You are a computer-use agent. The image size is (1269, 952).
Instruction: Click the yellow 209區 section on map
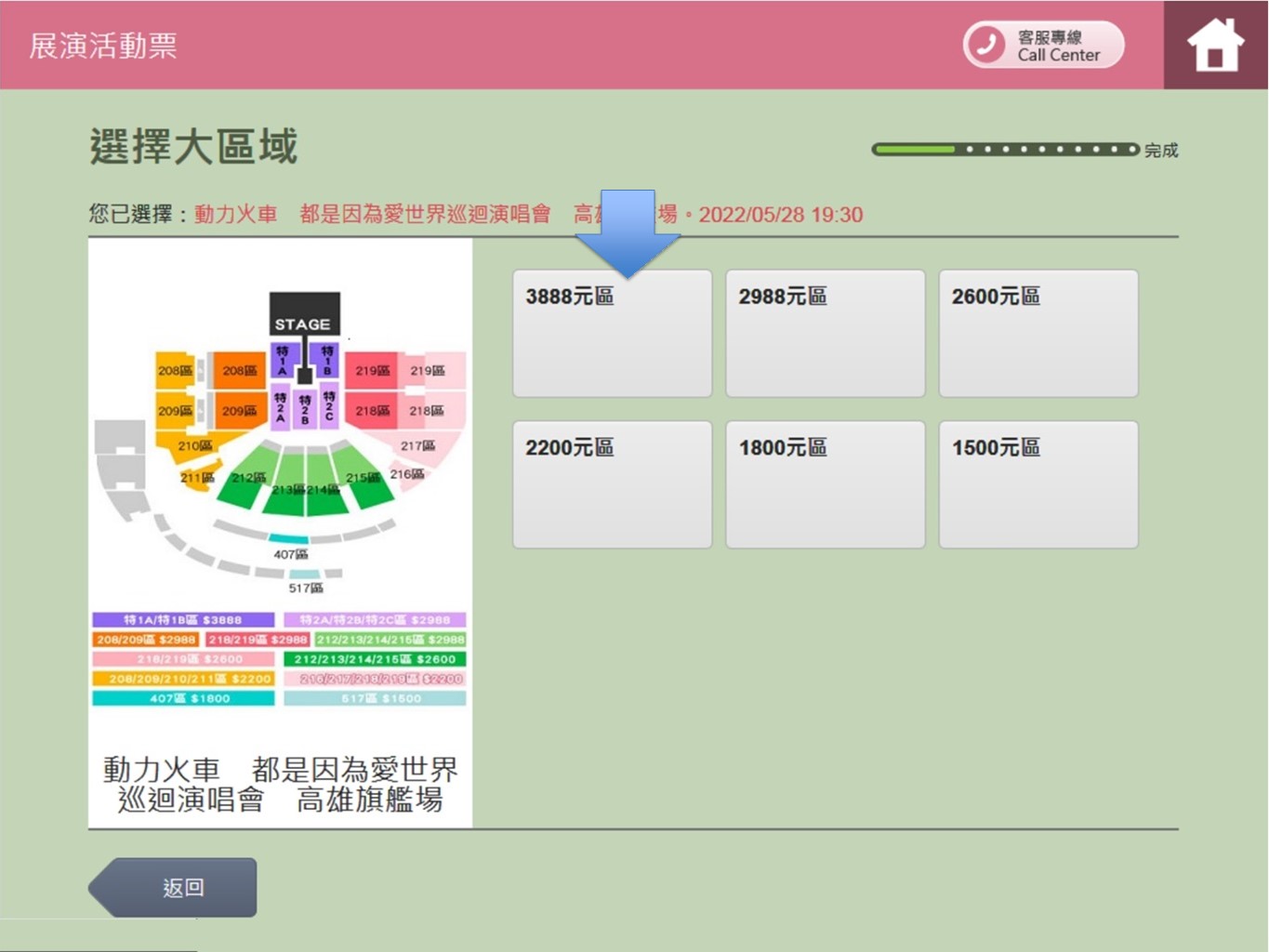point(176,410)
